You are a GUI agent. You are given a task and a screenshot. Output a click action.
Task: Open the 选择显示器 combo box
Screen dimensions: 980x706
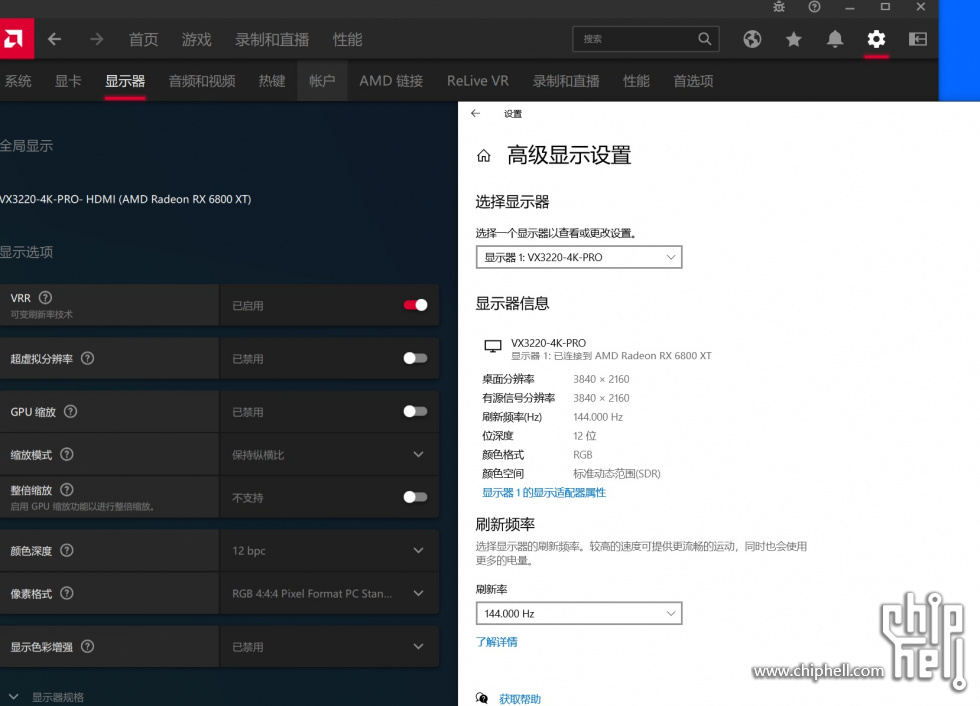(x=579, y=257)
